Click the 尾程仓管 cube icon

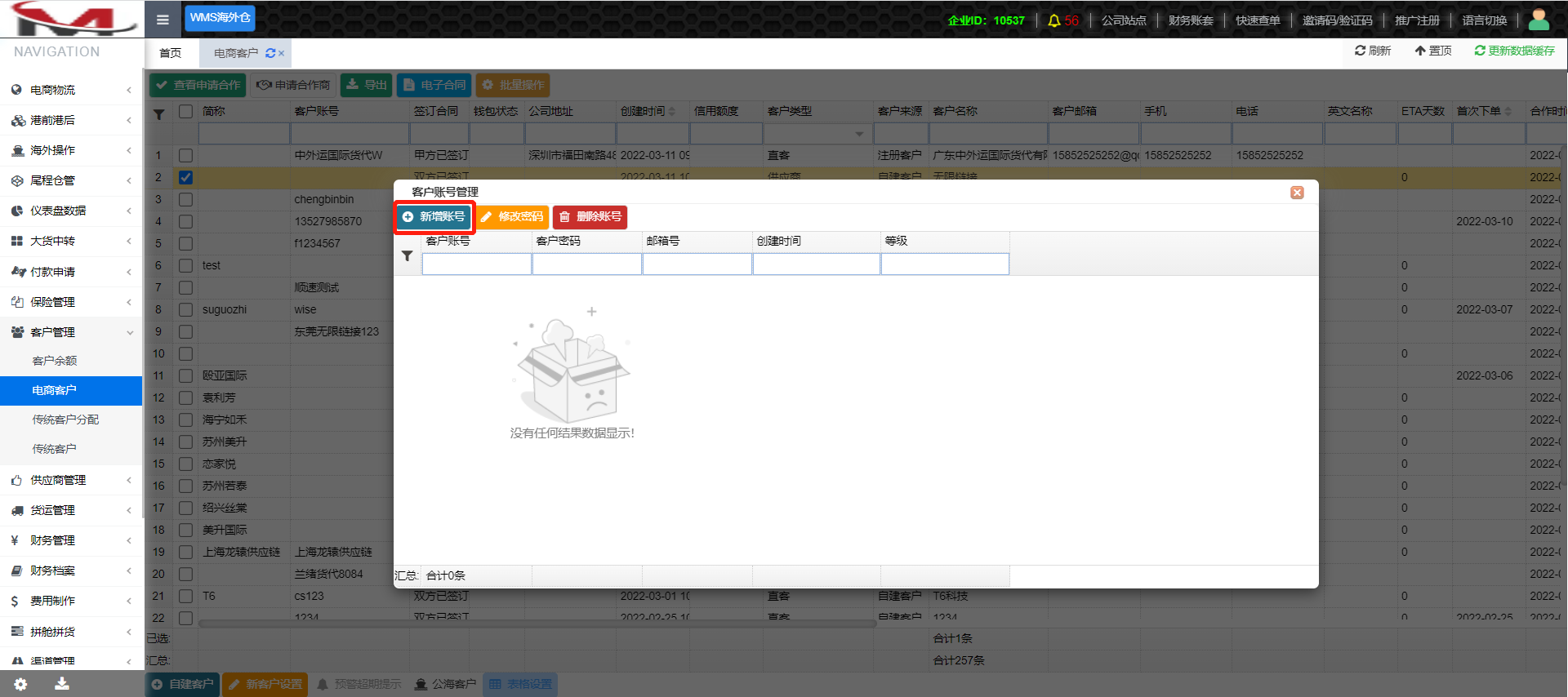coord(16,180)
